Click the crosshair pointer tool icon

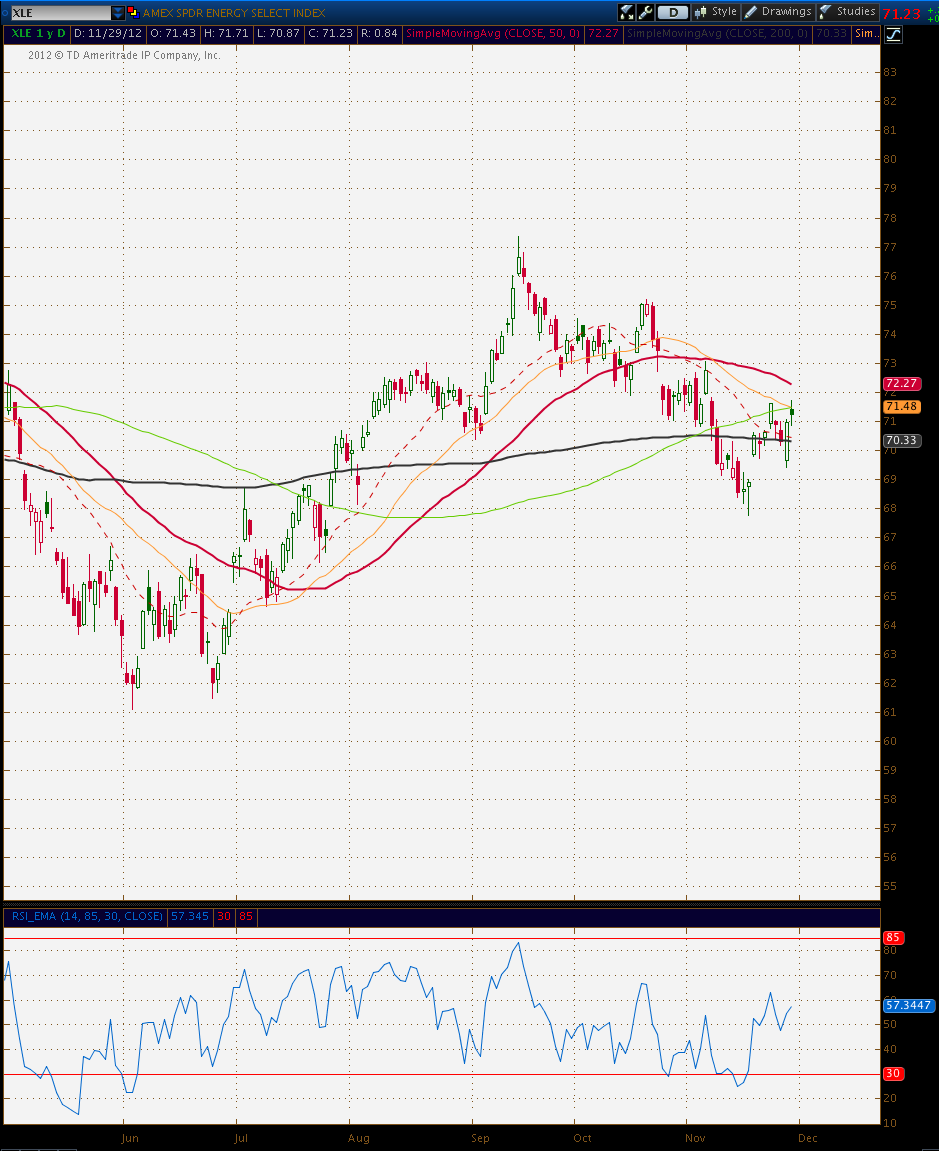point(626,12)
